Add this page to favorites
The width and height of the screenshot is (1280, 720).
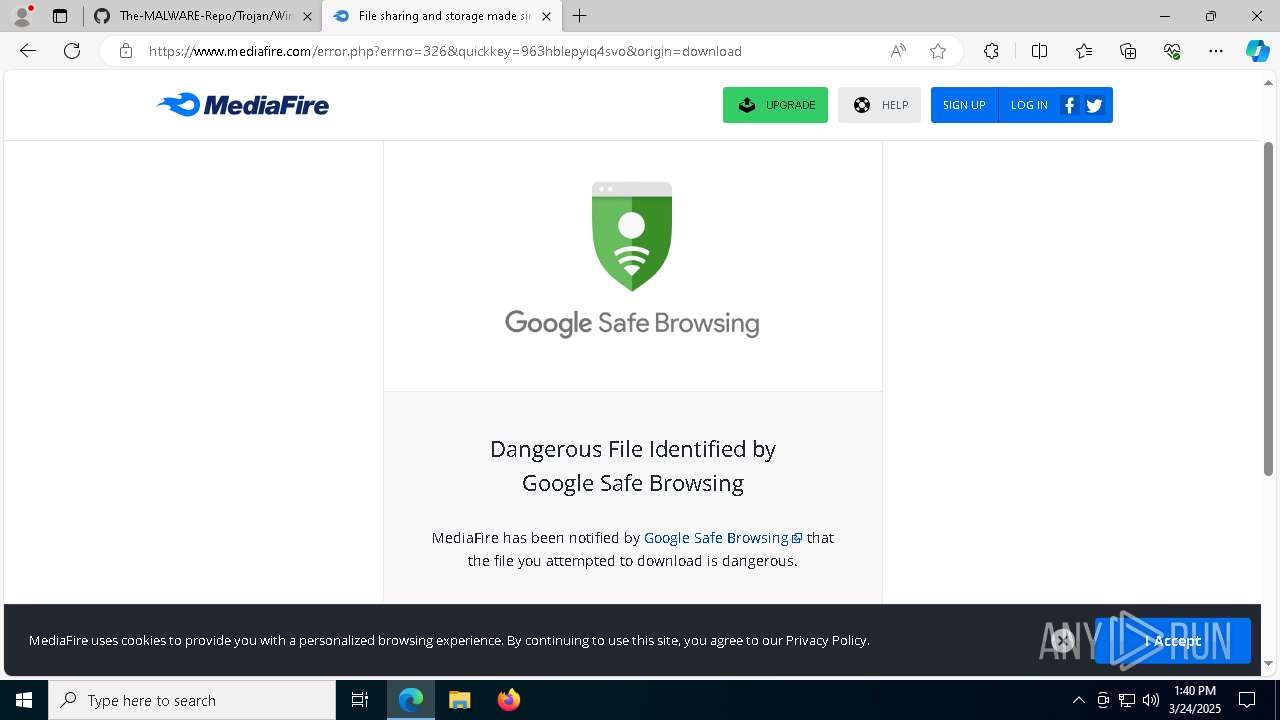pos(937,51)
